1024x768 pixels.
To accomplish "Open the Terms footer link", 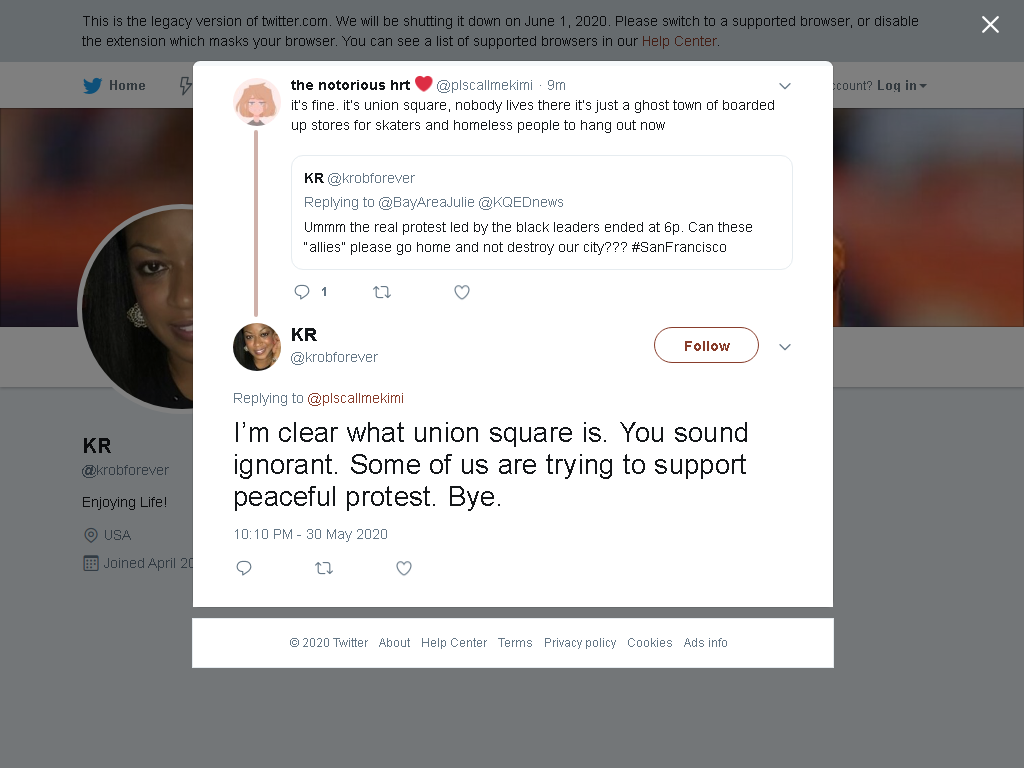I will click(x=515, y=643).
